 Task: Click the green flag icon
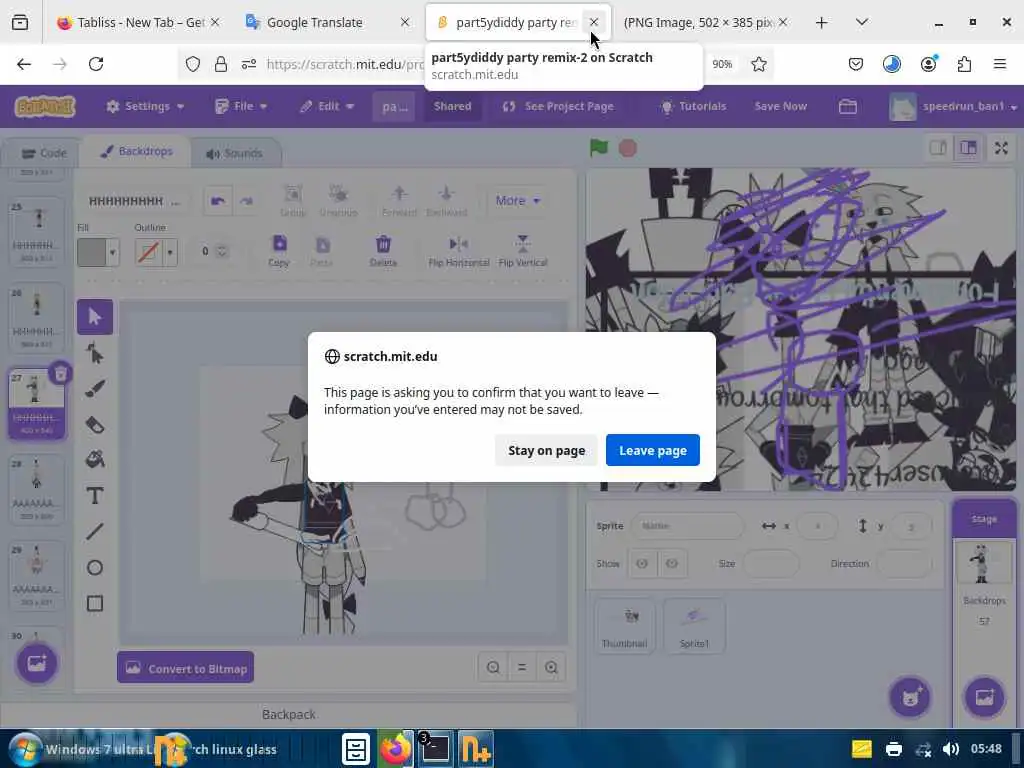[598, 148]
